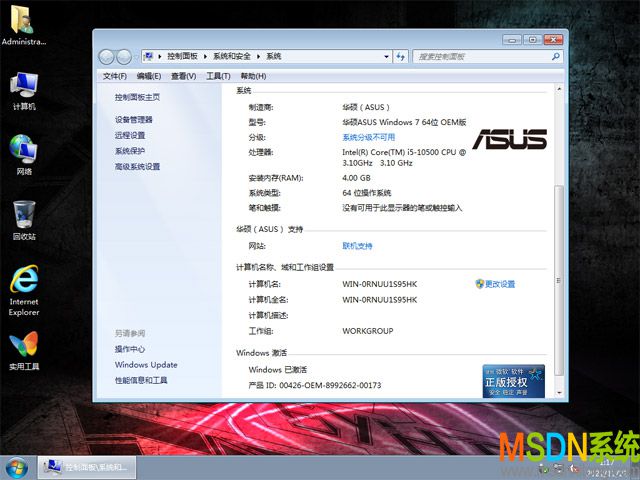This screenshot has height=480, width=640.
Task: Open the 帮助(H) menu
Action: click(253, 76)
